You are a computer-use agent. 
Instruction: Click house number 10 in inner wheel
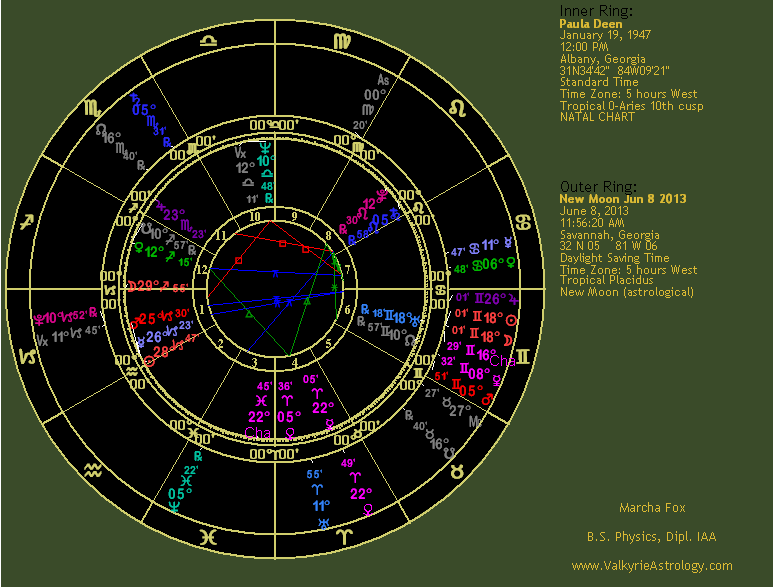point(255,216)
